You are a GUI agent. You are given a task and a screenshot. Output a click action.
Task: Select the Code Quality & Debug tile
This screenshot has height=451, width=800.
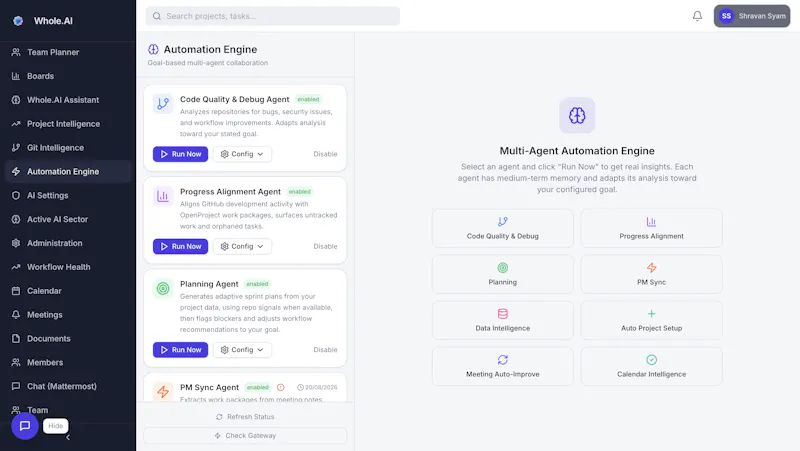point(503,228)
